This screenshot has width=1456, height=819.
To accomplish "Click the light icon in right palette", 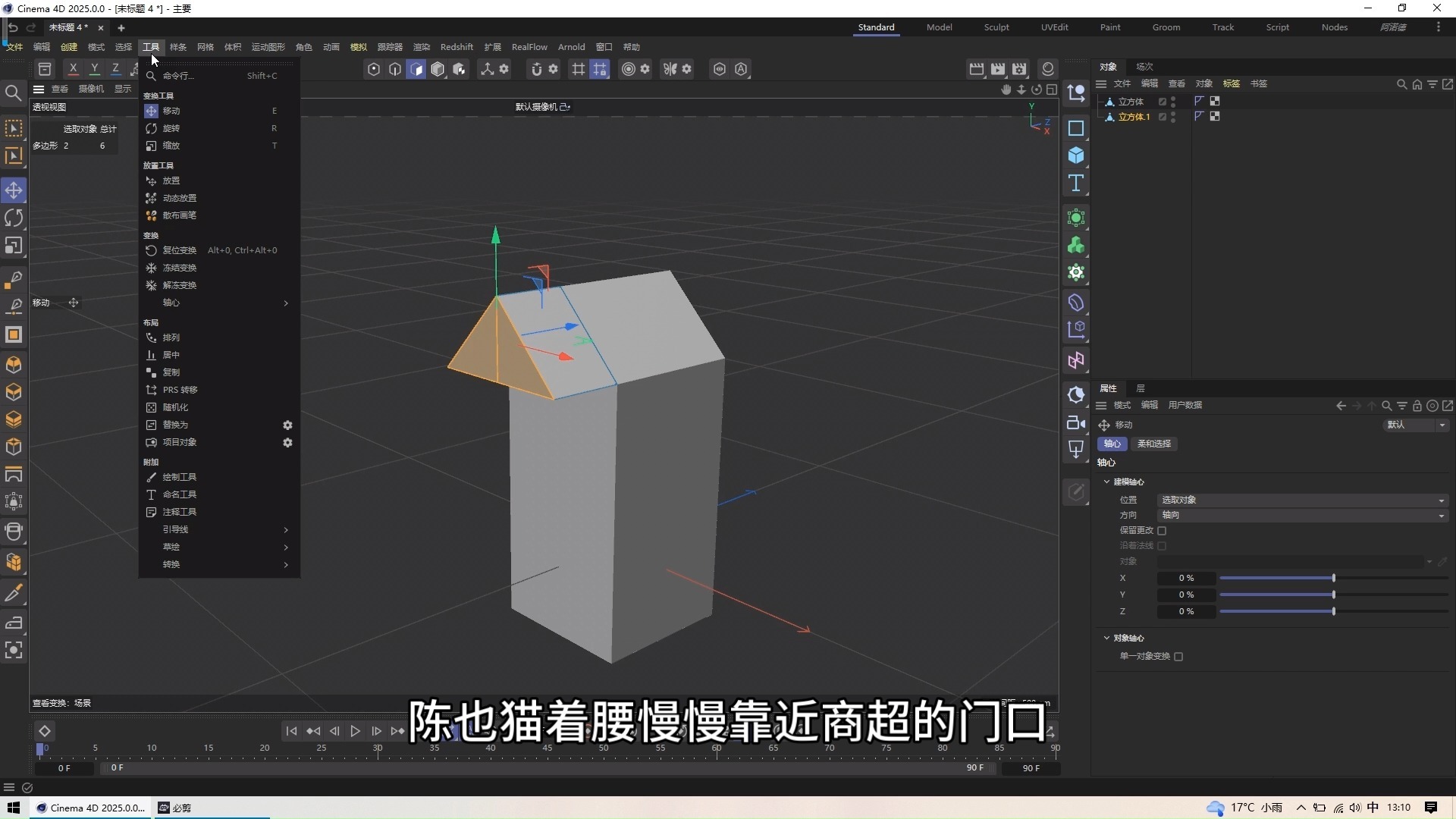I will tap(1076, 450).
